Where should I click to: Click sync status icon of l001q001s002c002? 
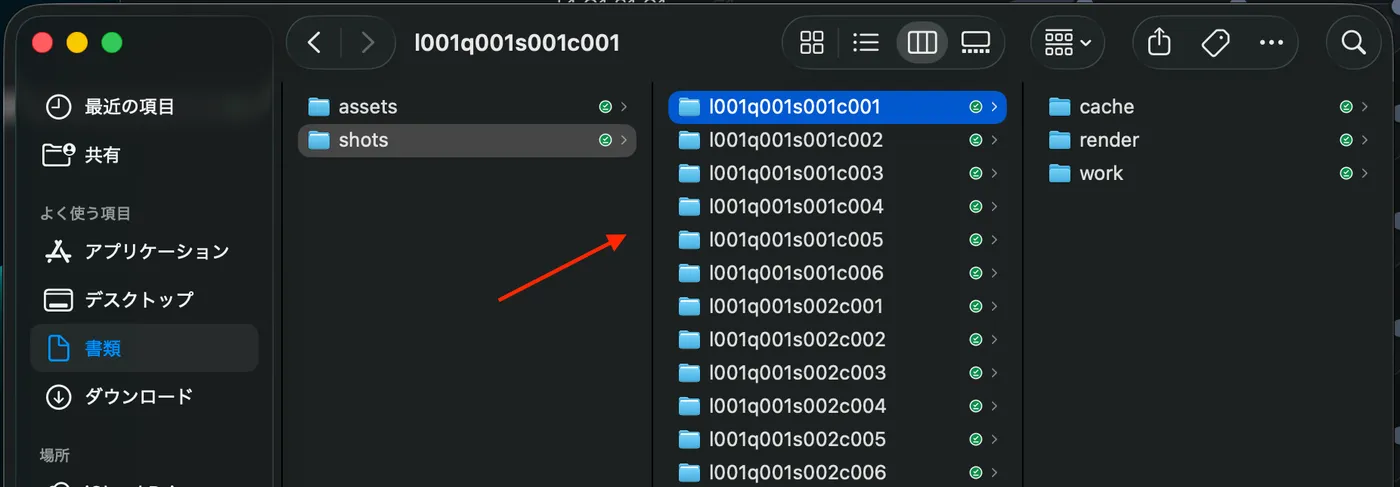(975, 339)
